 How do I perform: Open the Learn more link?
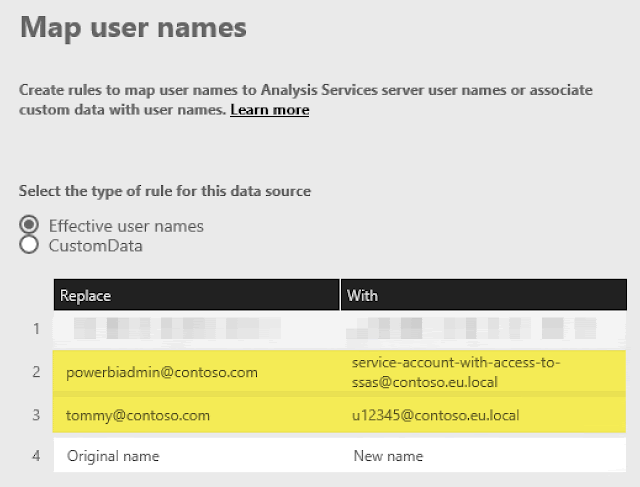coord(269,109)
